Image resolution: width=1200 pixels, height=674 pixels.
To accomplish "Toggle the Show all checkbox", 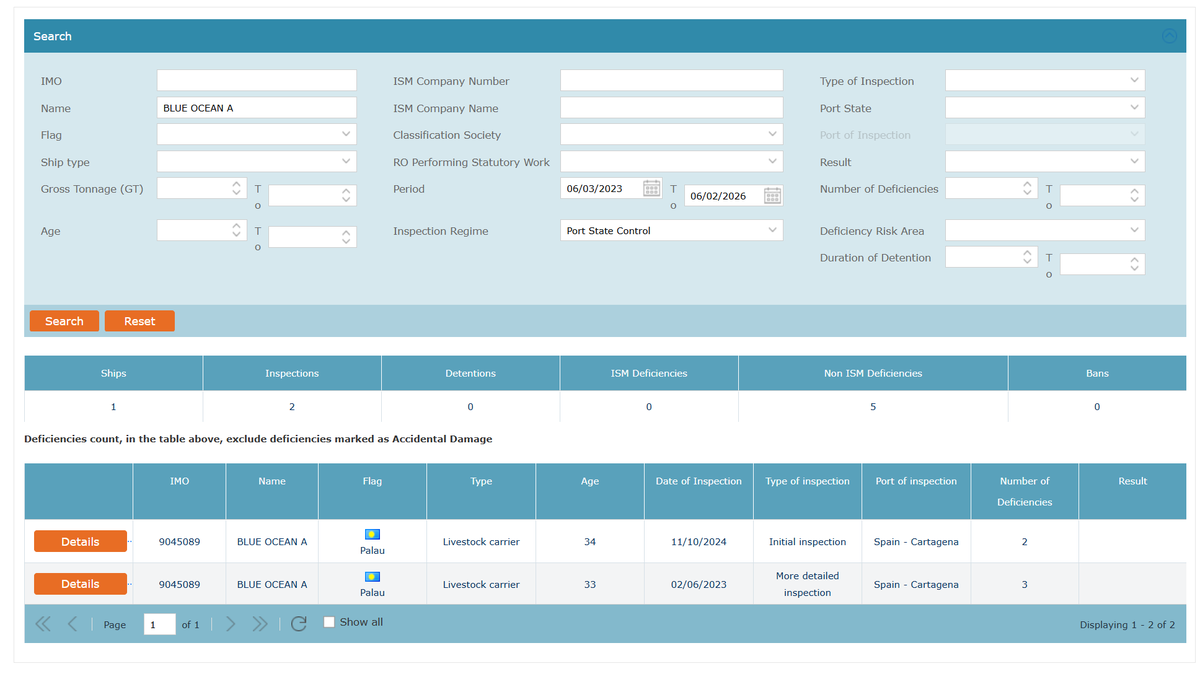I will [x=330, y=622].
